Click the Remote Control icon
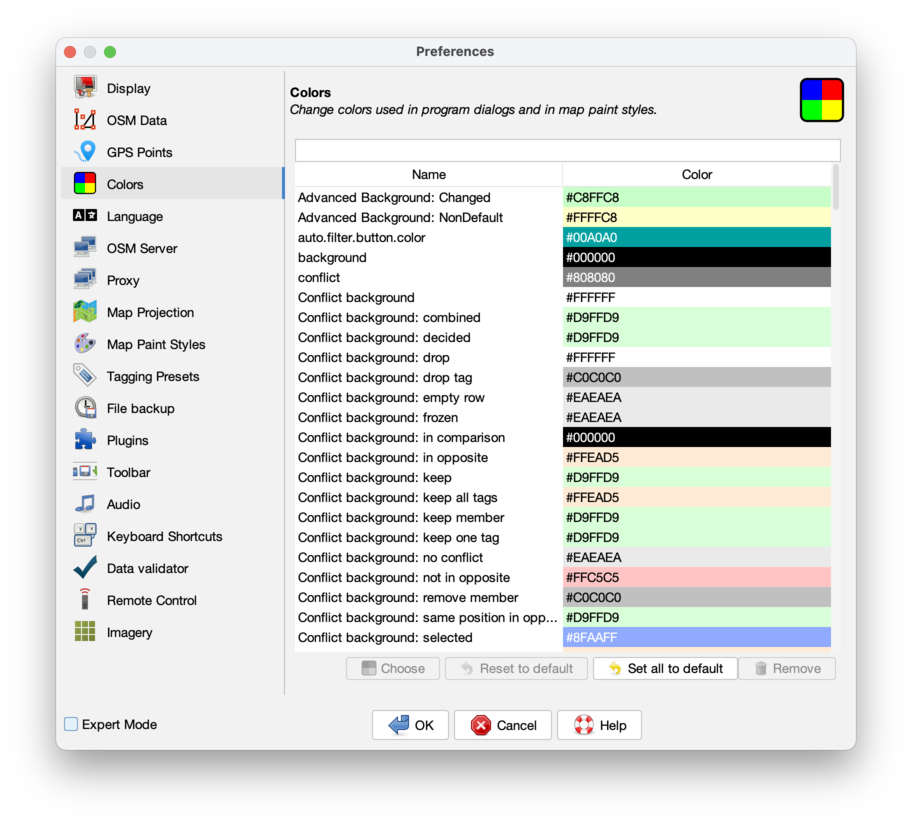Viewport: 912px width, 824px height. click(x=84, y=600)
